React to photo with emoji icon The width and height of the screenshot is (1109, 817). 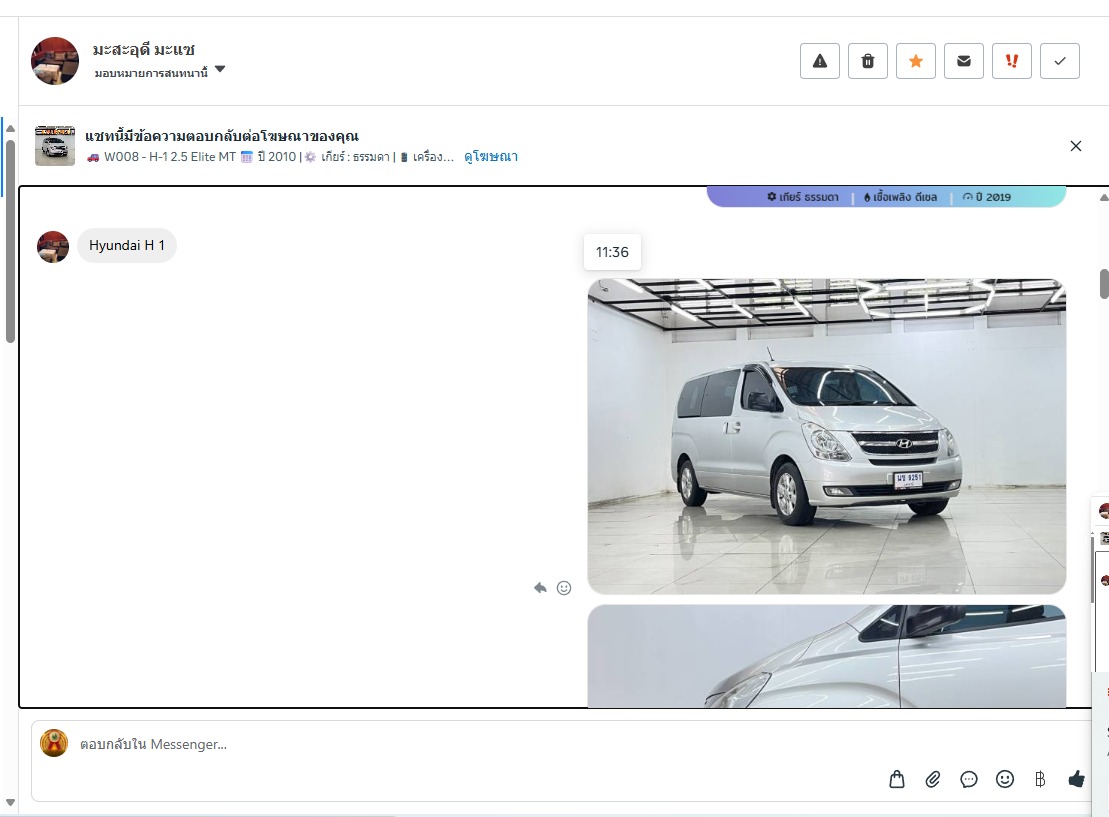564,588
